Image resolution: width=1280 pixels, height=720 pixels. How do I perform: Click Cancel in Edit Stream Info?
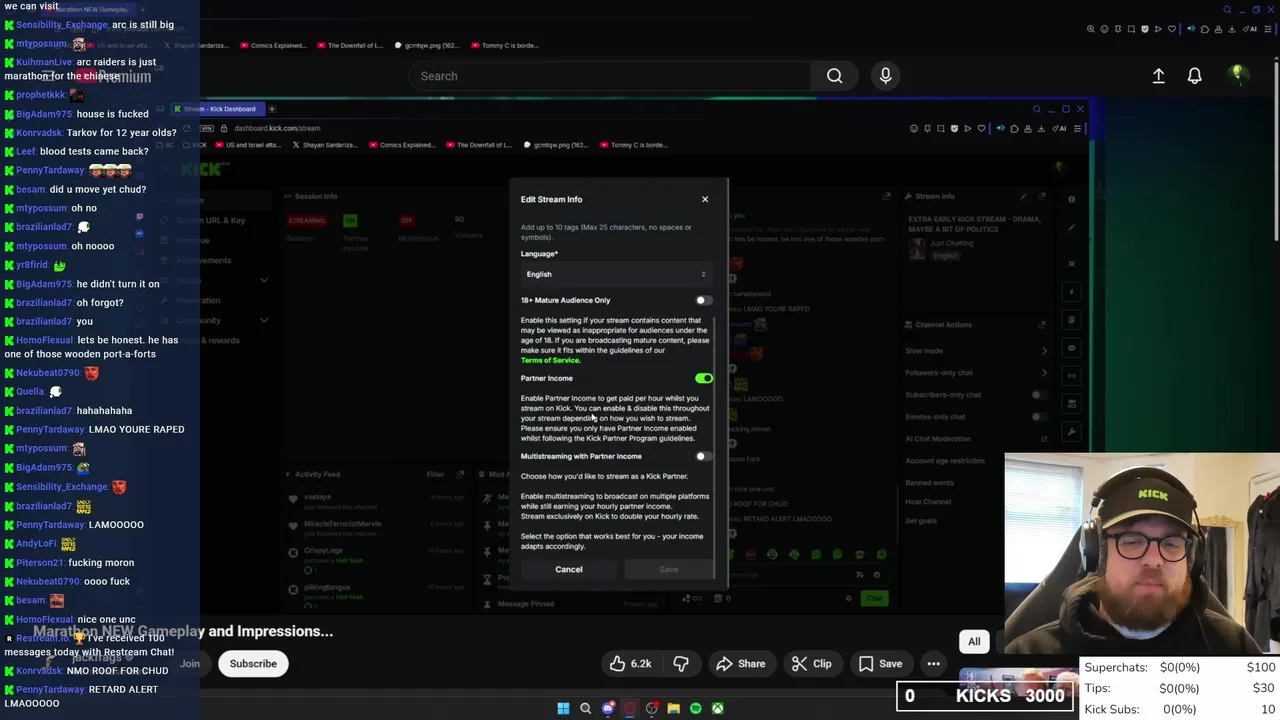click(x=569, y=569)
